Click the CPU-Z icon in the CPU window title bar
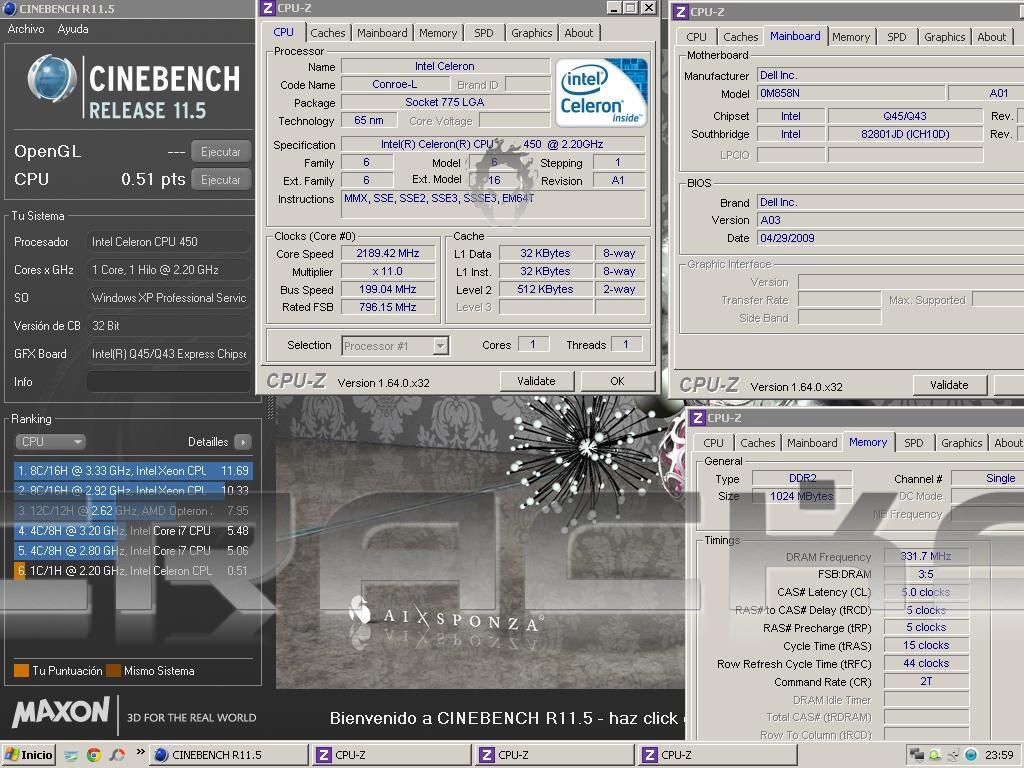The height and width of the screenshot is (768, 1024). (268, 8)
